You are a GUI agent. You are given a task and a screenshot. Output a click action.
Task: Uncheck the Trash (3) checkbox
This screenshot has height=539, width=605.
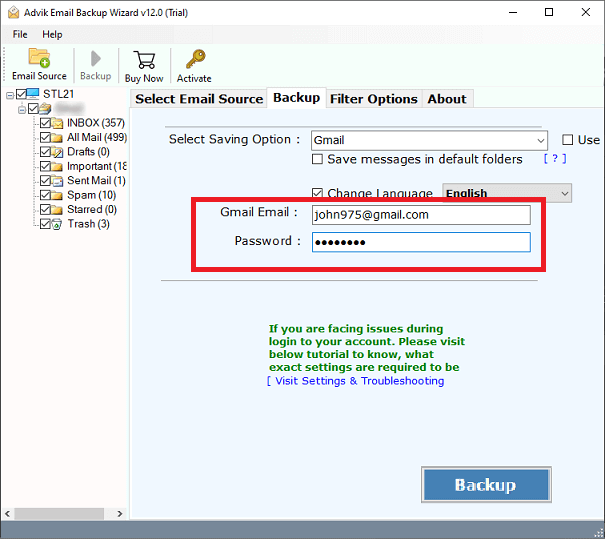[45, 224]
